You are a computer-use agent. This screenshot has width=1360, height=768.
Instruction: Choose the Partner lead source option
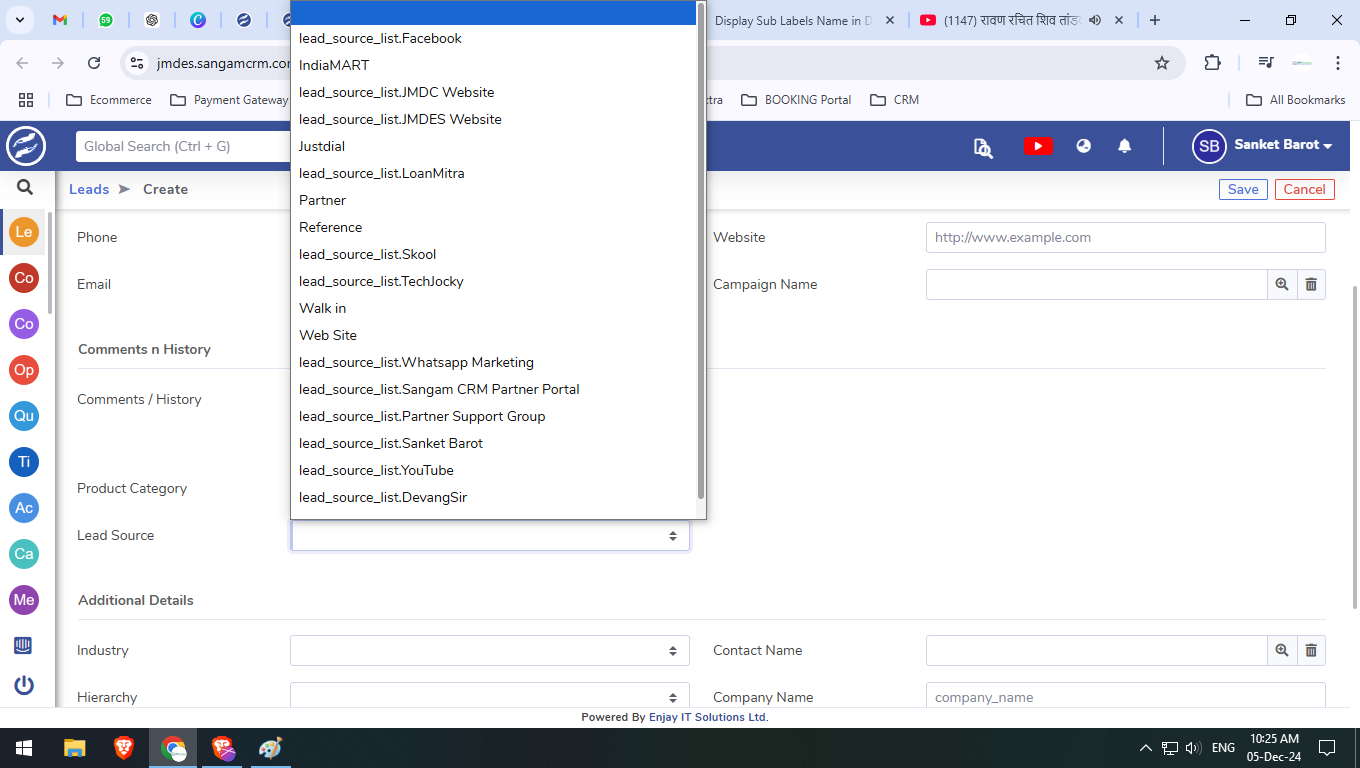(493, 200)
